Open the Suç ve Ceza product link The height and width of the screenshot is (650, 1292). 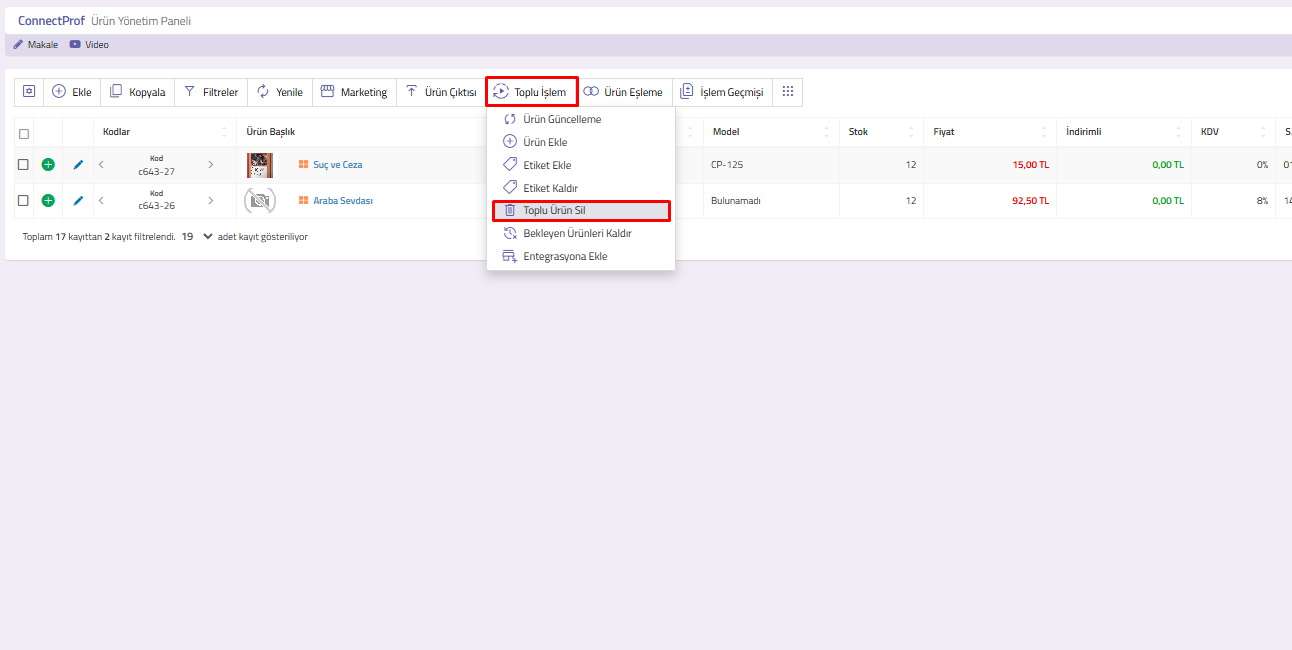click(338, 165)
